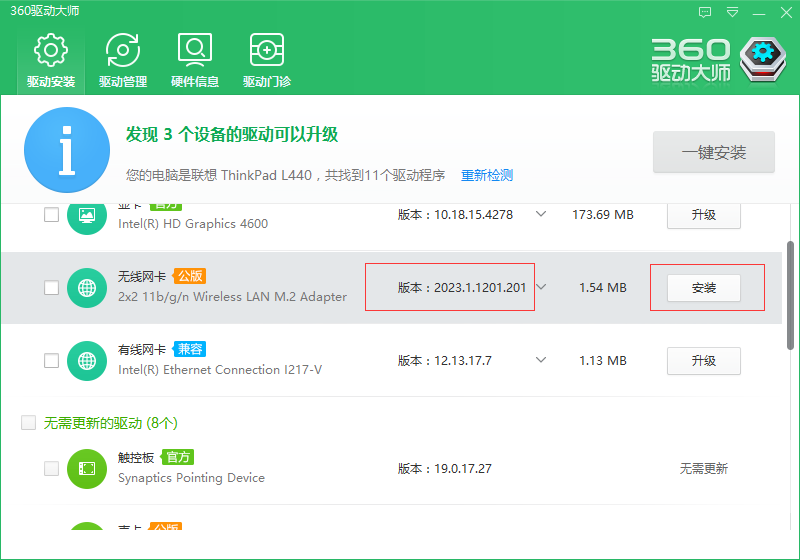The image size is (800, 560).
Task: Click the 版本：19.0.17.27 text
Action: (444, 469)
